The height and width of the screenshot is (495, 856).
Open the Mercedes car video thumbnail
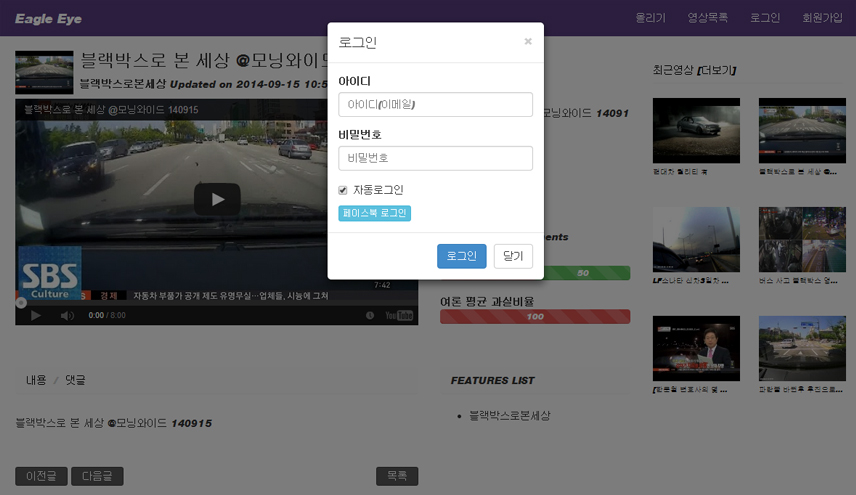[x=696, y=130]
